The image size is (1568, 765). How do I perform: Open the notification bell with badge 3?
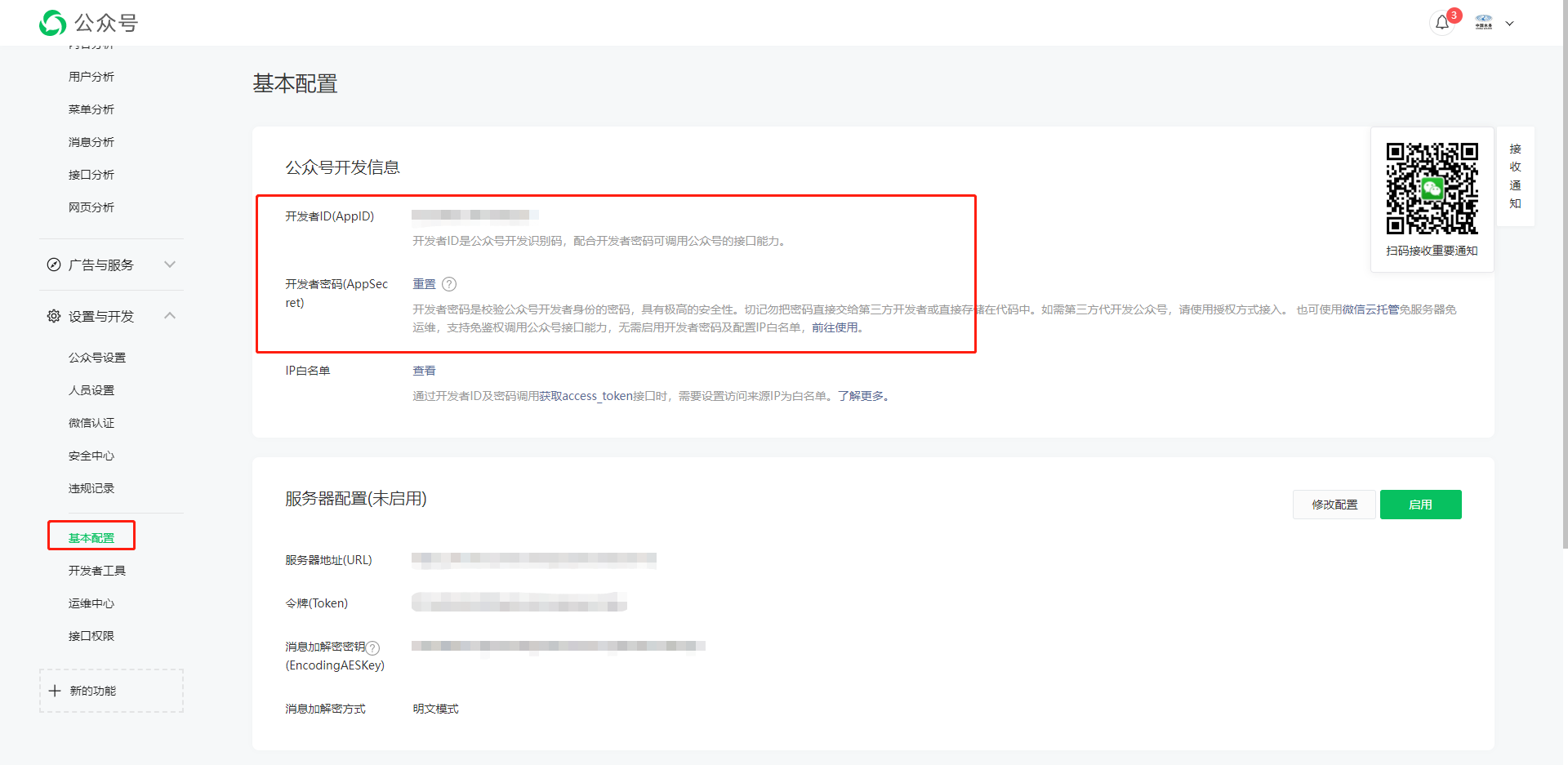point(1441,23)
